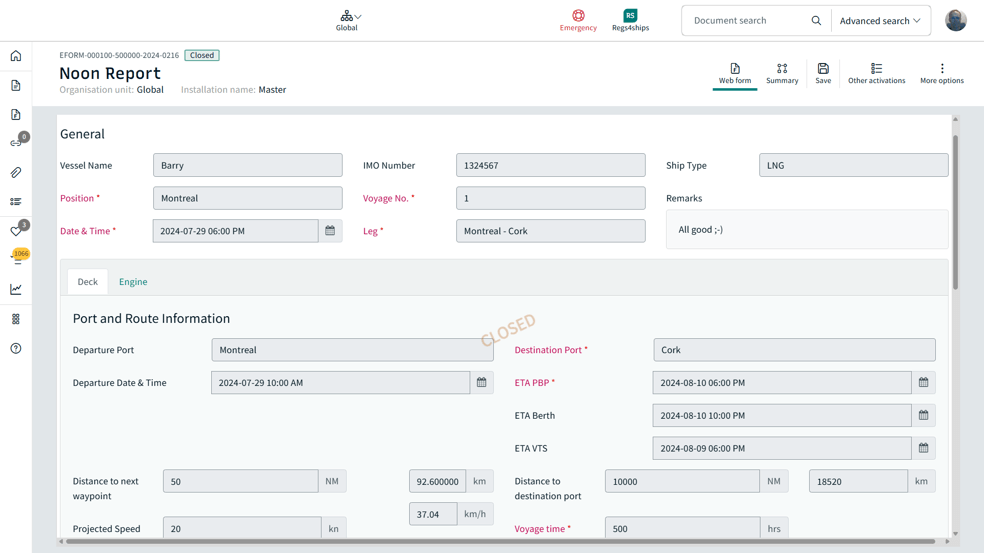The height and width of the screenshot is (553, 984).
Task: Open the analytics chart icon in sidebar
Action: point(16,289)
